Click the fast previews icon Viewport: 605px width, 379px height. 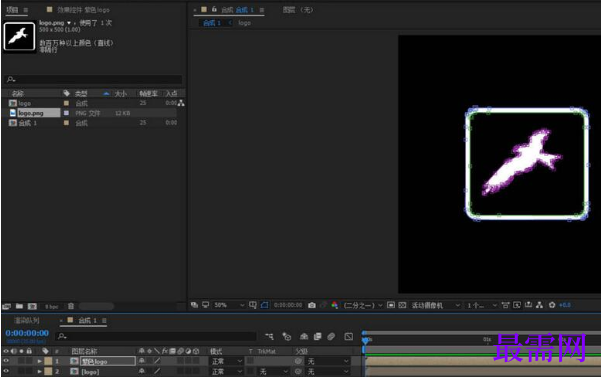pos(517,305)
